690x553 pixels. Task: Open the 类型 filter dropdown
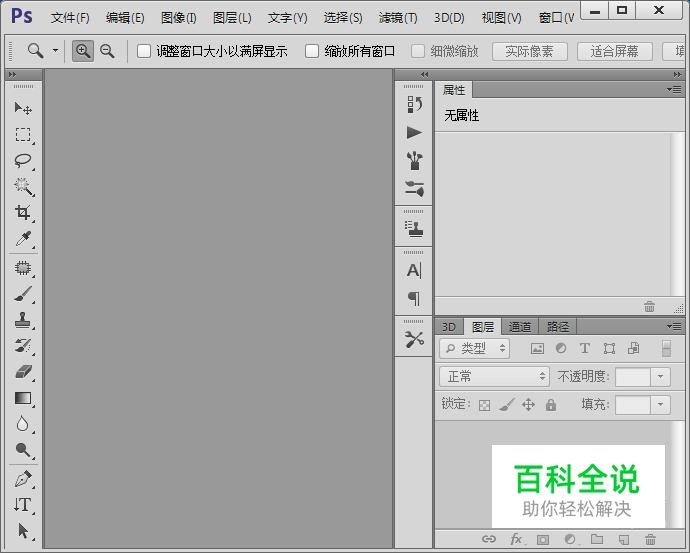tap(475, 348)
